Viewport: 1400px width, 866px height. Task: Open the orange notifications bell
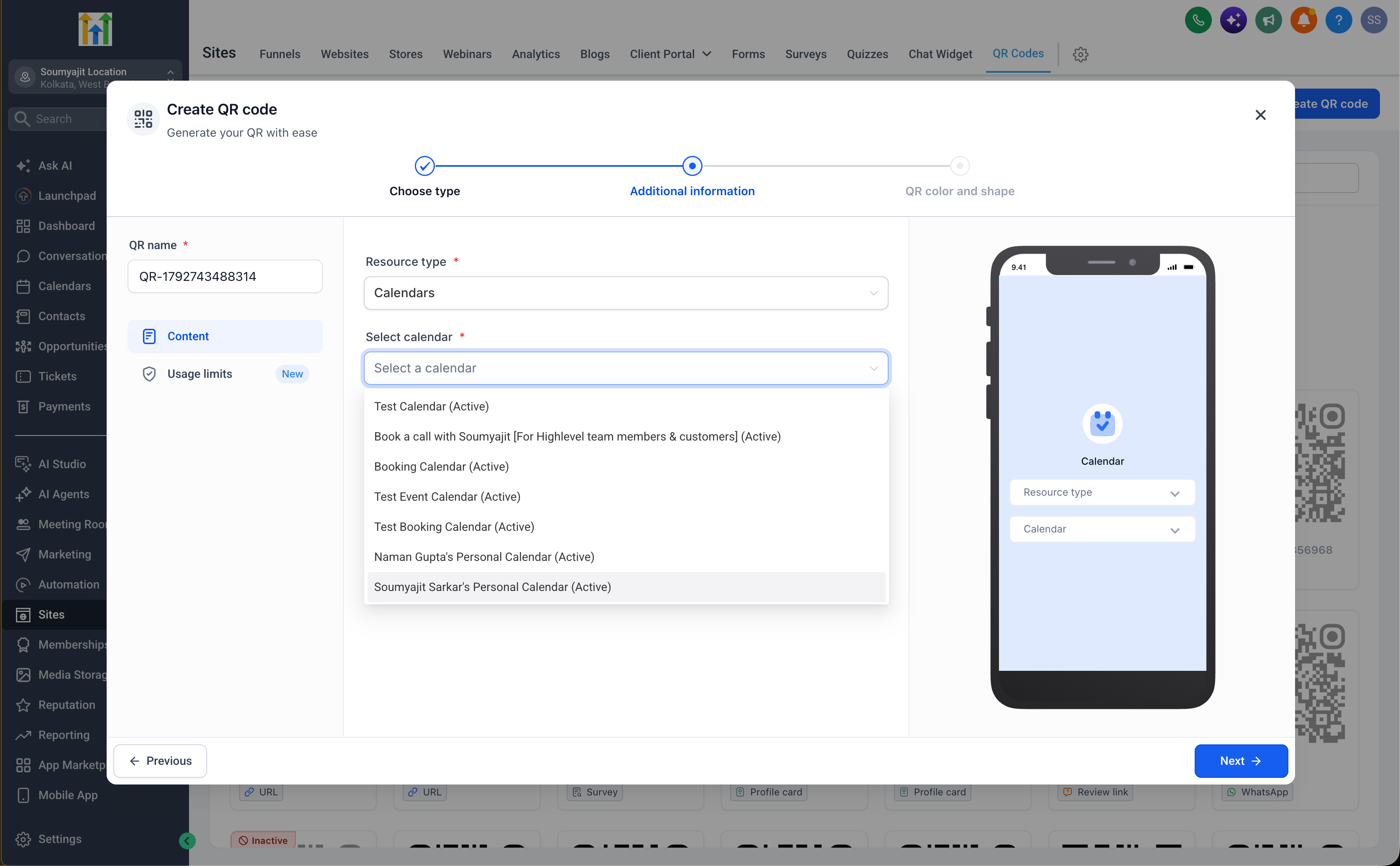(x=1303, y=20)
